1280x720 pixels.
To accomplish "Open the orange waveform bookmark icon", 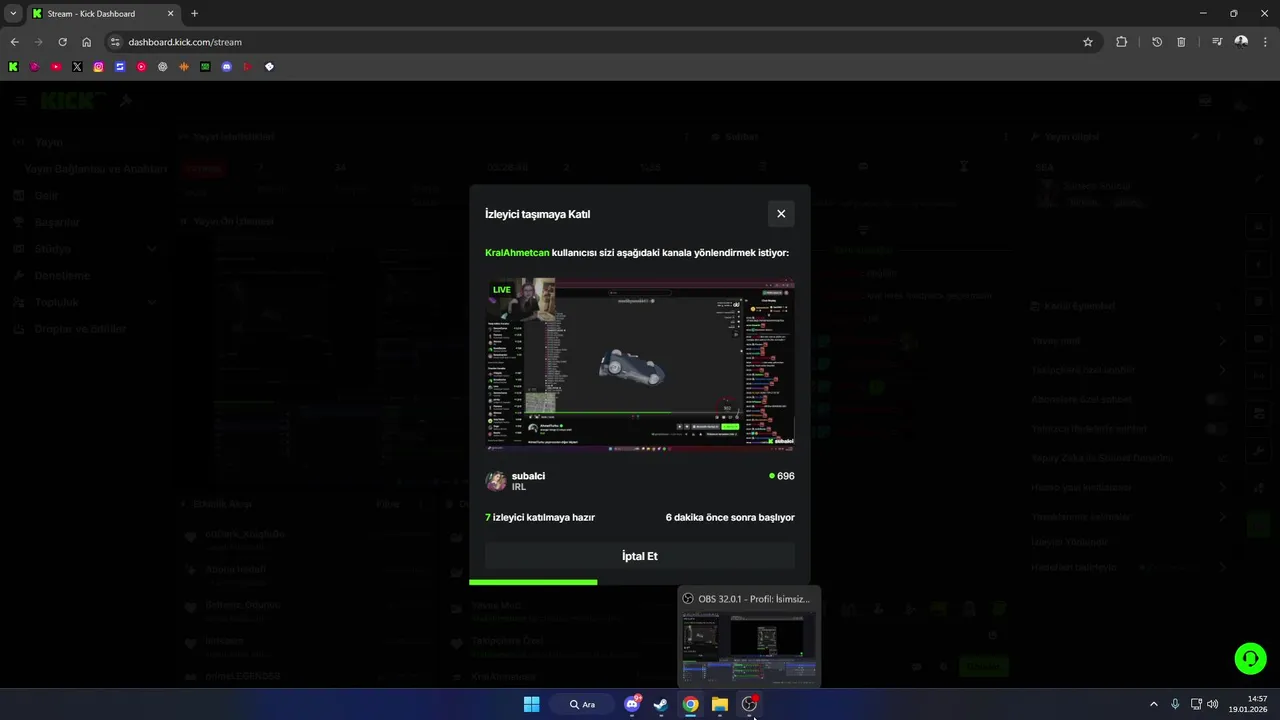I will 184,67.
